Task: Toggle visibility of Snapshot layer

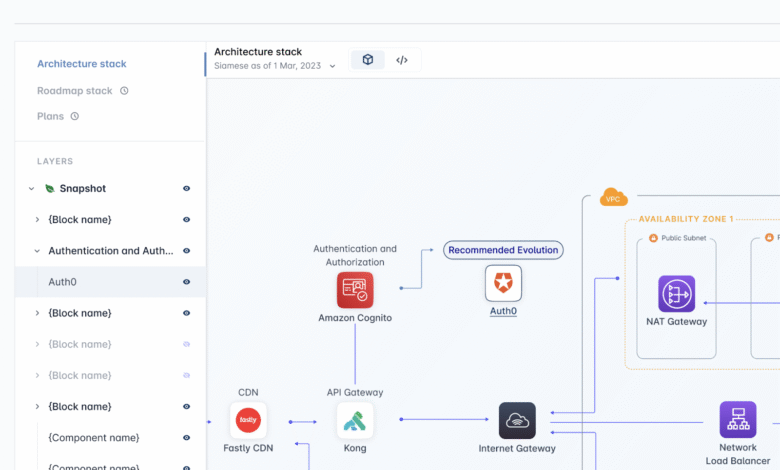Action: tap(187, 188)
